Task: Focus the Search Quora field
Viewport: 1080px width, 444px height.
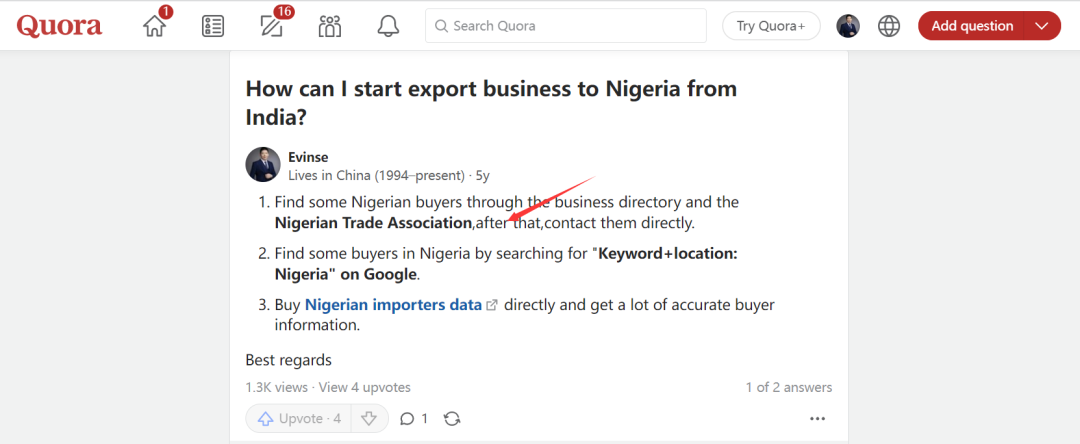Action: click(565, 26)
